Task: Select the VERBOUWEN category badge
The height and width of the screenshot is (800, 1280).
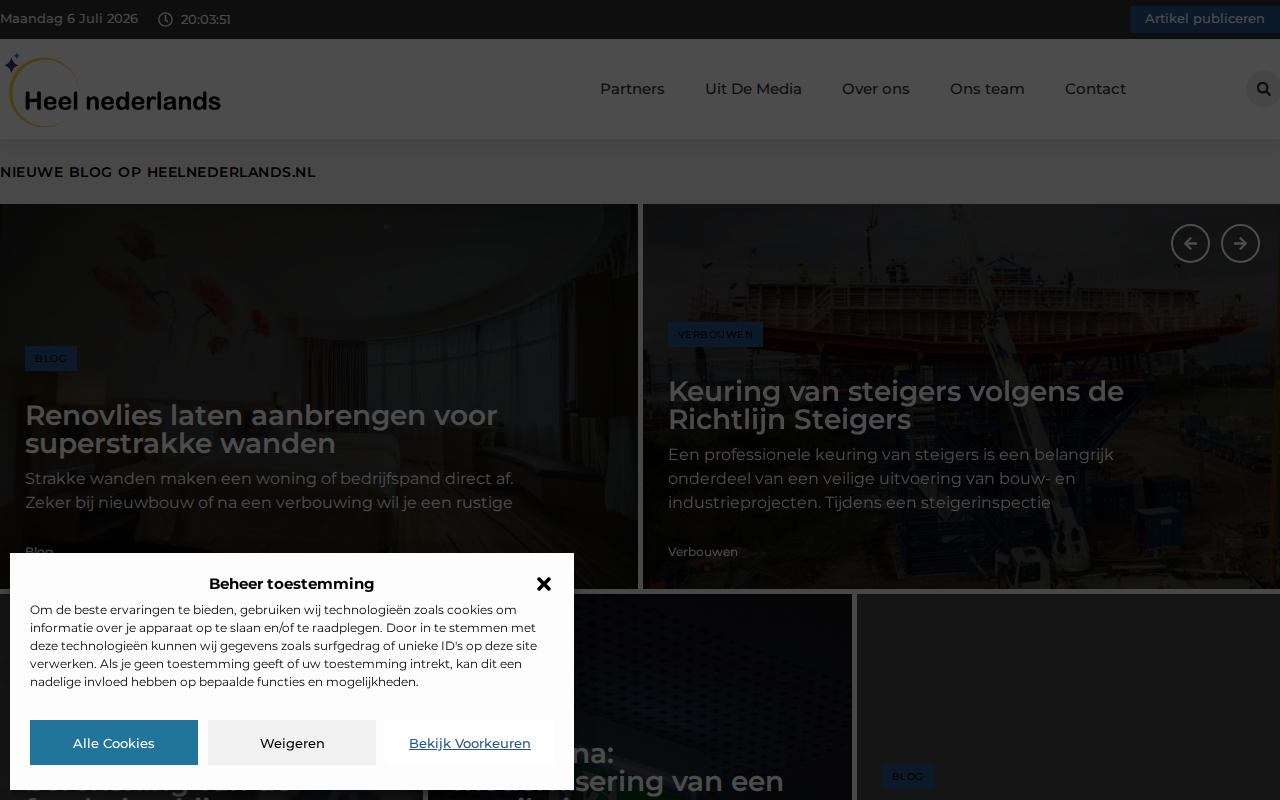Action: 715,335
